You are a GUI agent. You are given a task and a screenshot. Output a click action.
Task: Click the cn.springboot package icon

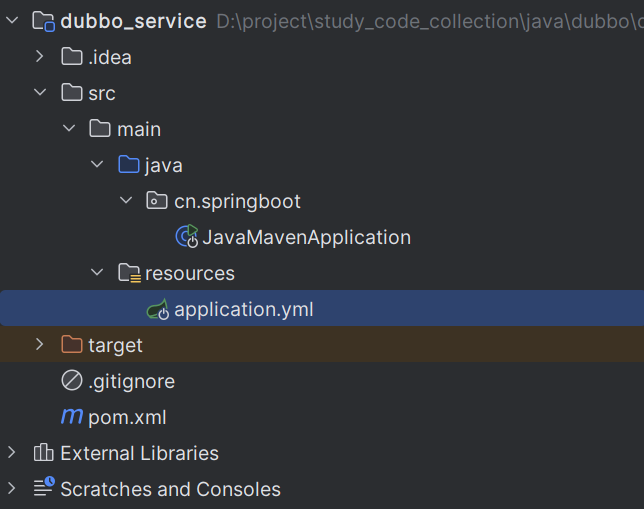pos(158,201)
